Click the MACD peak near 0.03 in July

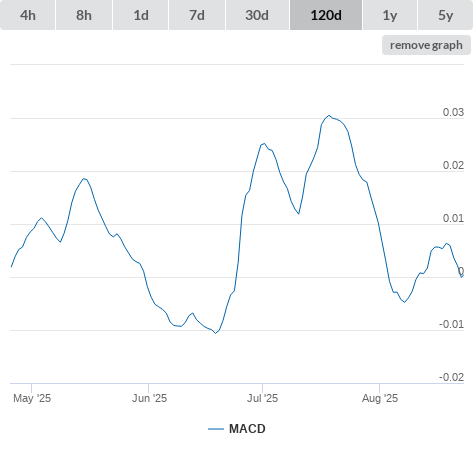[x=329, y=116]
